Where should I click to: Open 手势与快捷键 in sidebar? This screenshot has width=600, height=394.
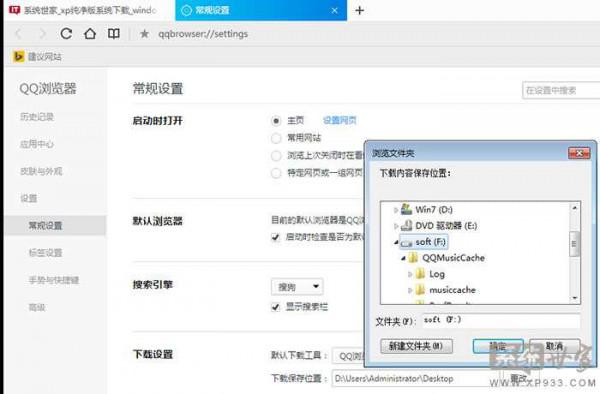pyautogui.click(x=54, y=280)
